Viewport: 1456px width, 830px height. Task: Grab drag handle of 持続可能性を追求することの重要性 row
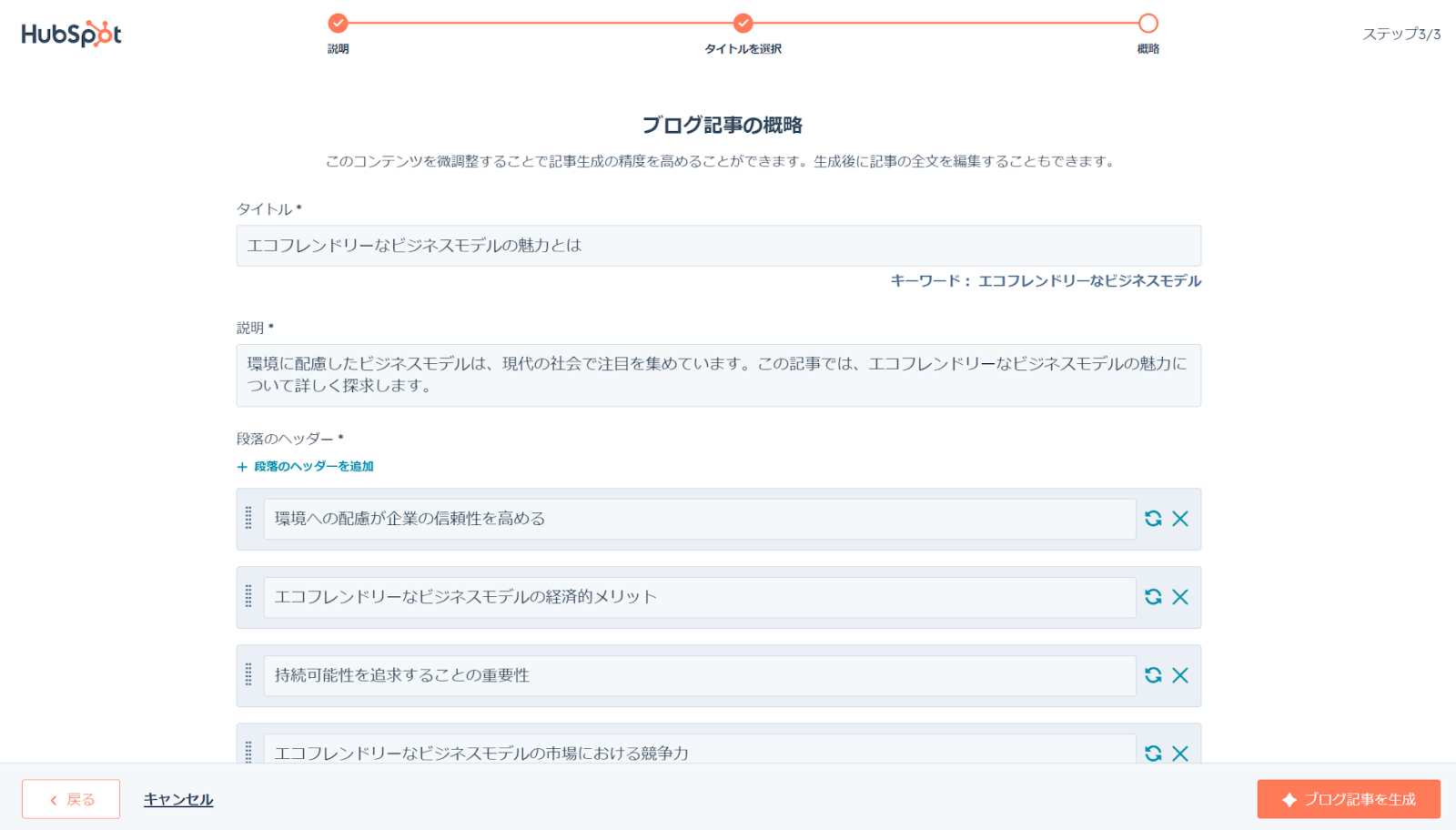pyautogui.click(x=248, y=674)
